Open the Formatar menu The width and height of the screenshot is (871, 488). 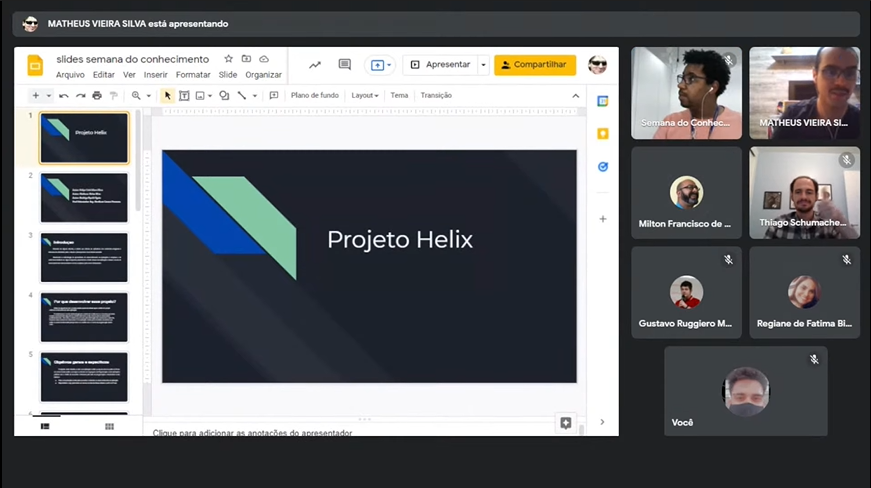(193, 75)
